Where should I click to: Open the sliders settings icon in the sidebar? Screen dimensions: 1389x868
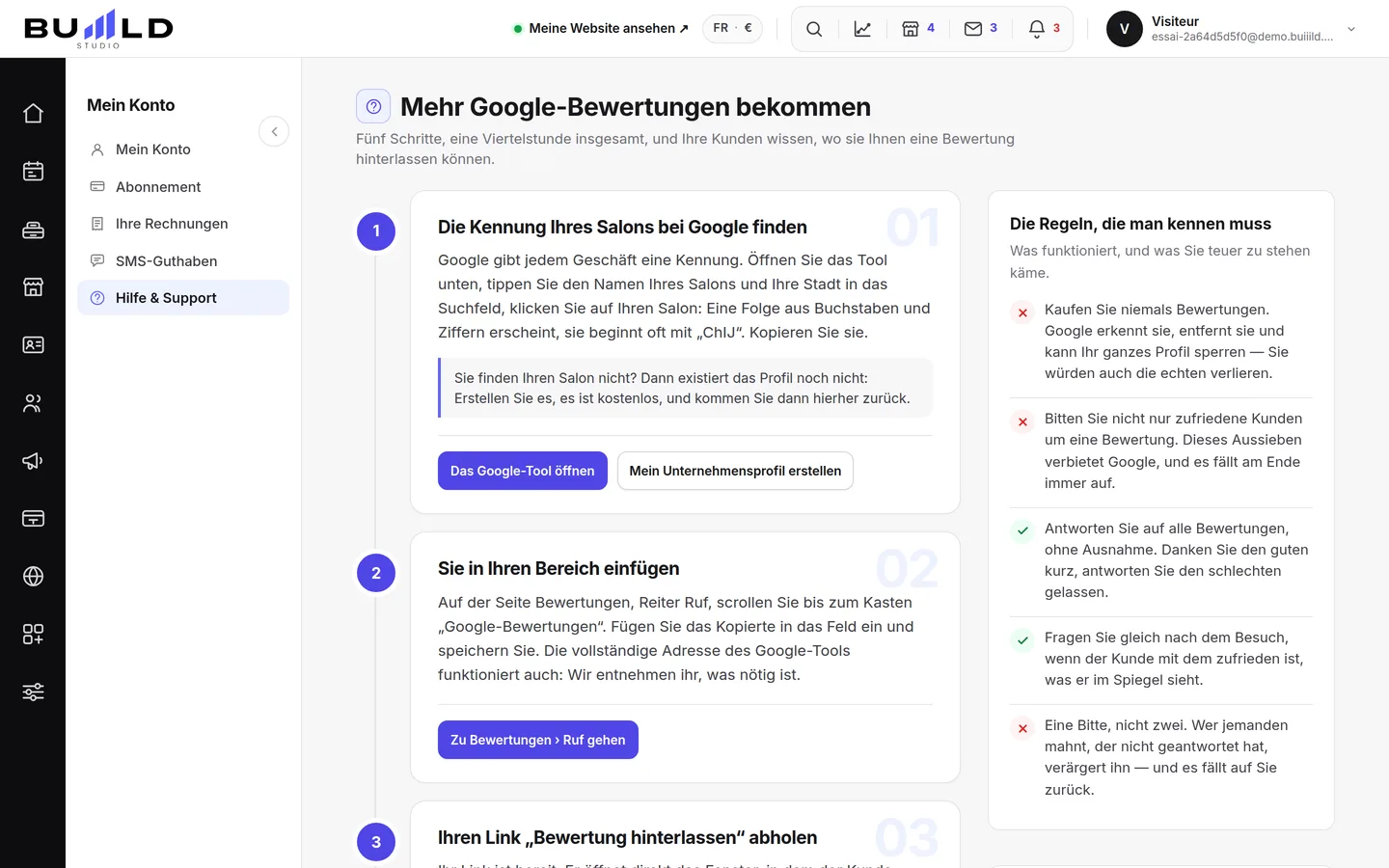[x=33, y=692]
